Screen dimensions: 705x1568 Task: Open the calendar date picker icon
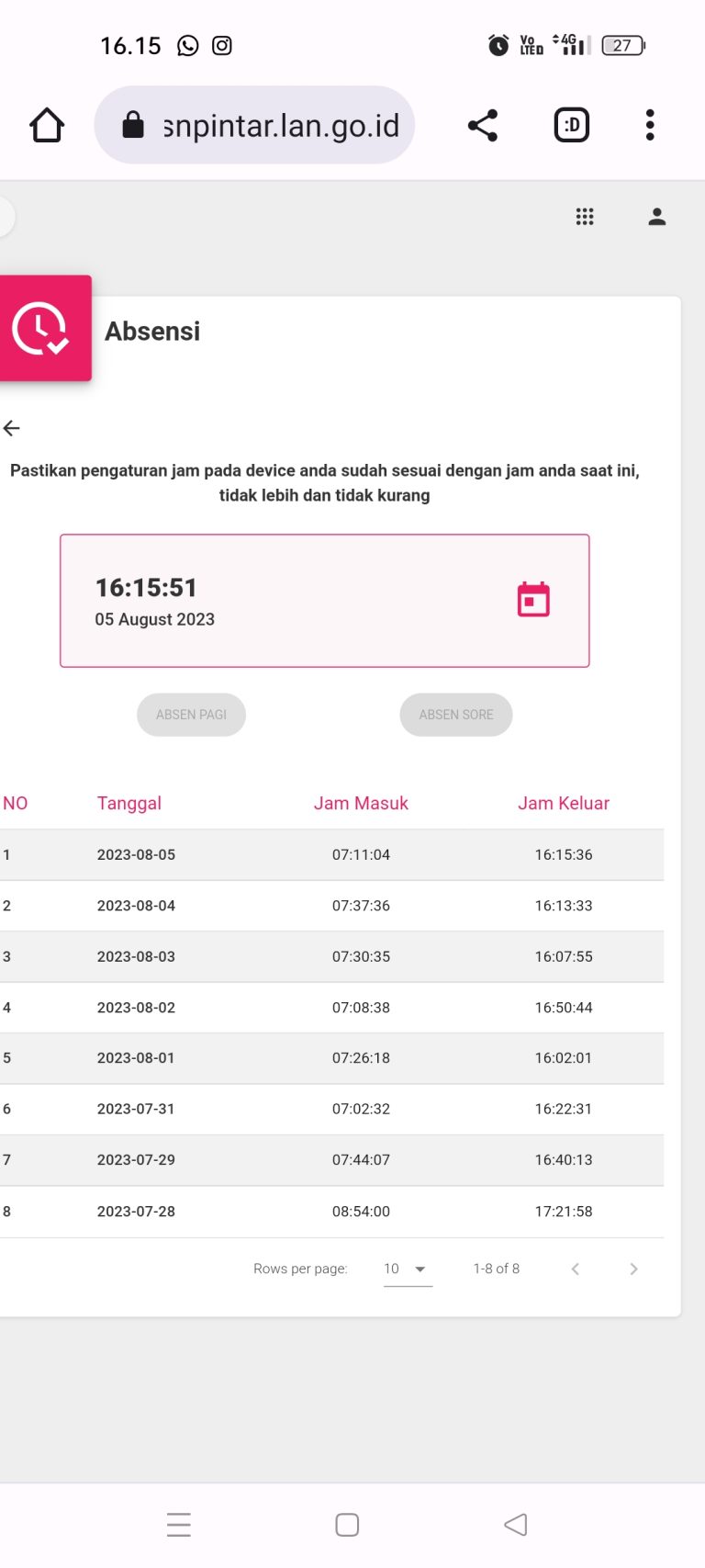(533, 600)
